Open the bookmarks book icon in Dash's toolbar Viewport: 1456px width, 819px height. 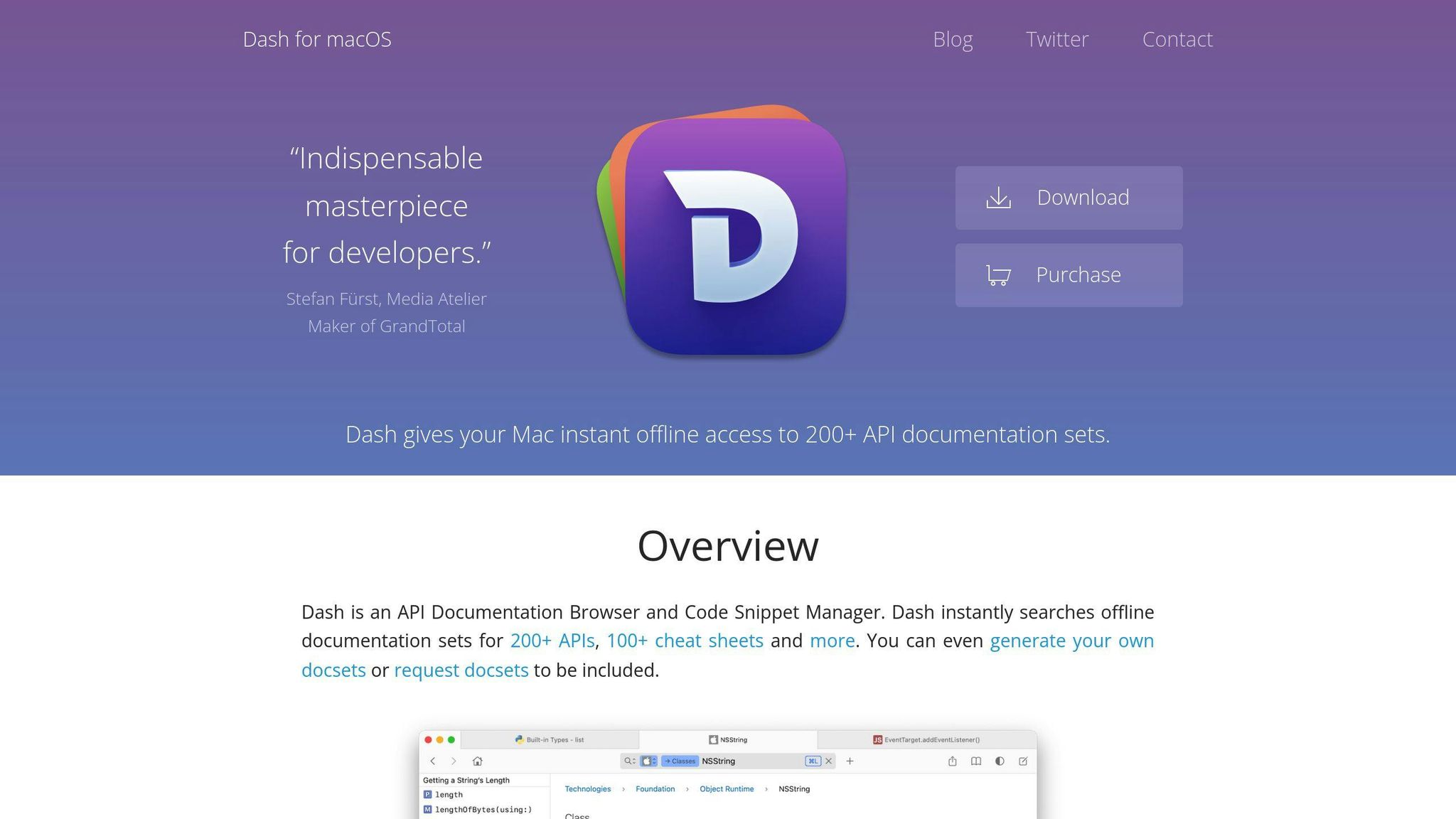click(x=975, y=761)
